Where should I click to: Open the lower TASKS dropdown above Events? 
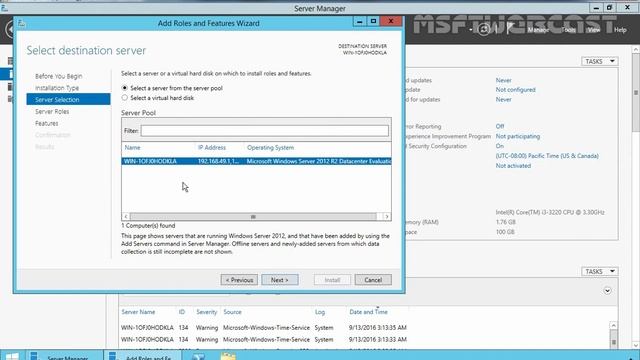point(600,271)
